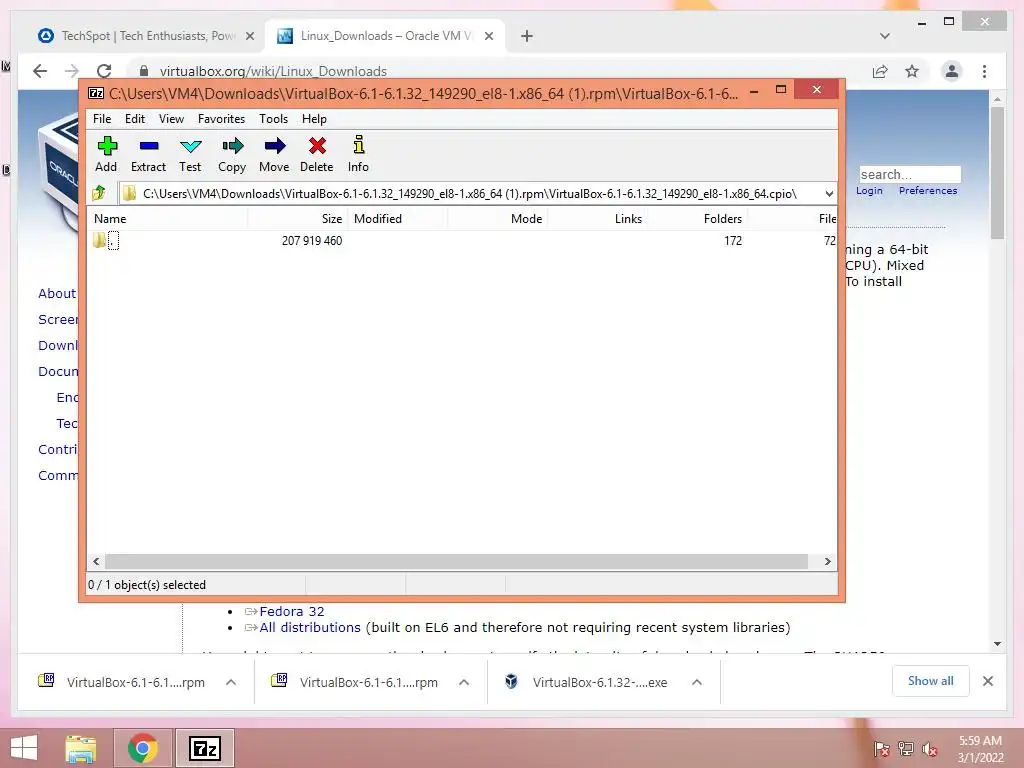Click the 7-Zip address path field

[470, 193]
